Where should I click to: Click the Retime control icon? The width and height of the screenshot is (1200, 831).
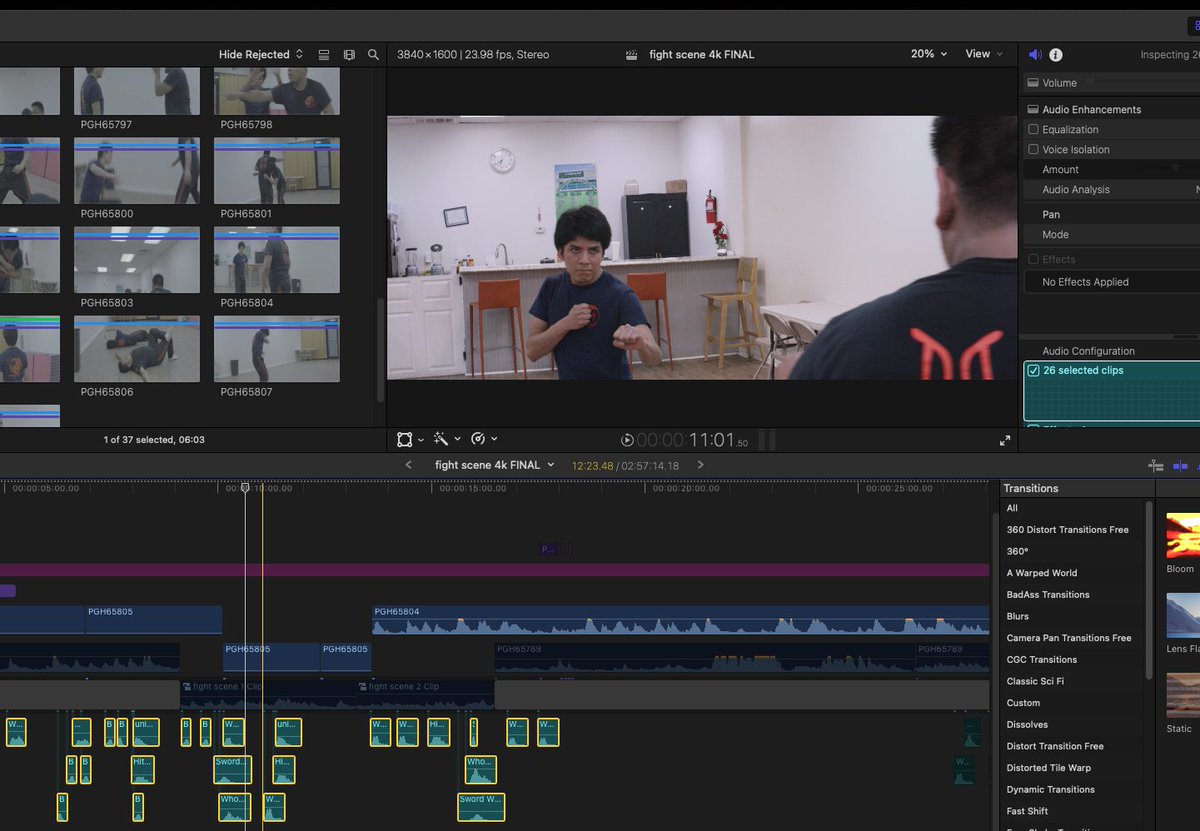478,439
